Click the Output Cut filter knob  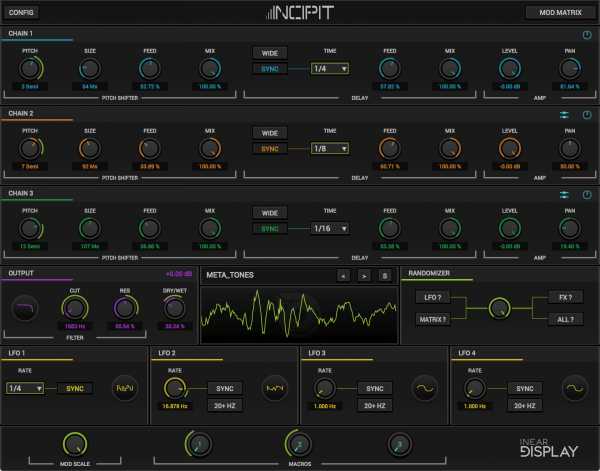(x=75, y=308)
